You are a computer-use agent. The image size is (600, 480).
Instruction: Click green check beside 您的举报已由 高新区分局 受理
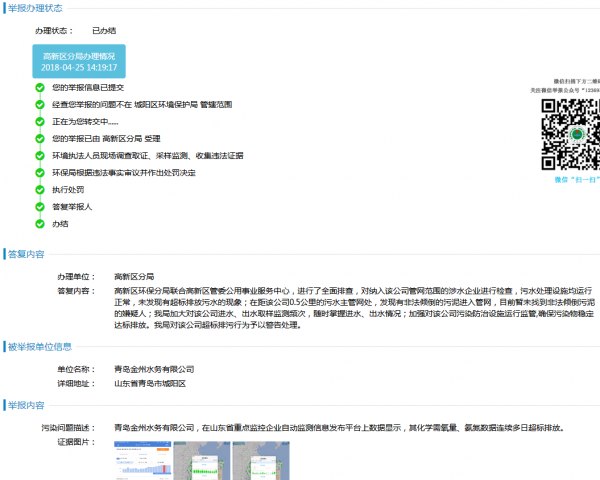pyautogui.click(x=40, y=139)
